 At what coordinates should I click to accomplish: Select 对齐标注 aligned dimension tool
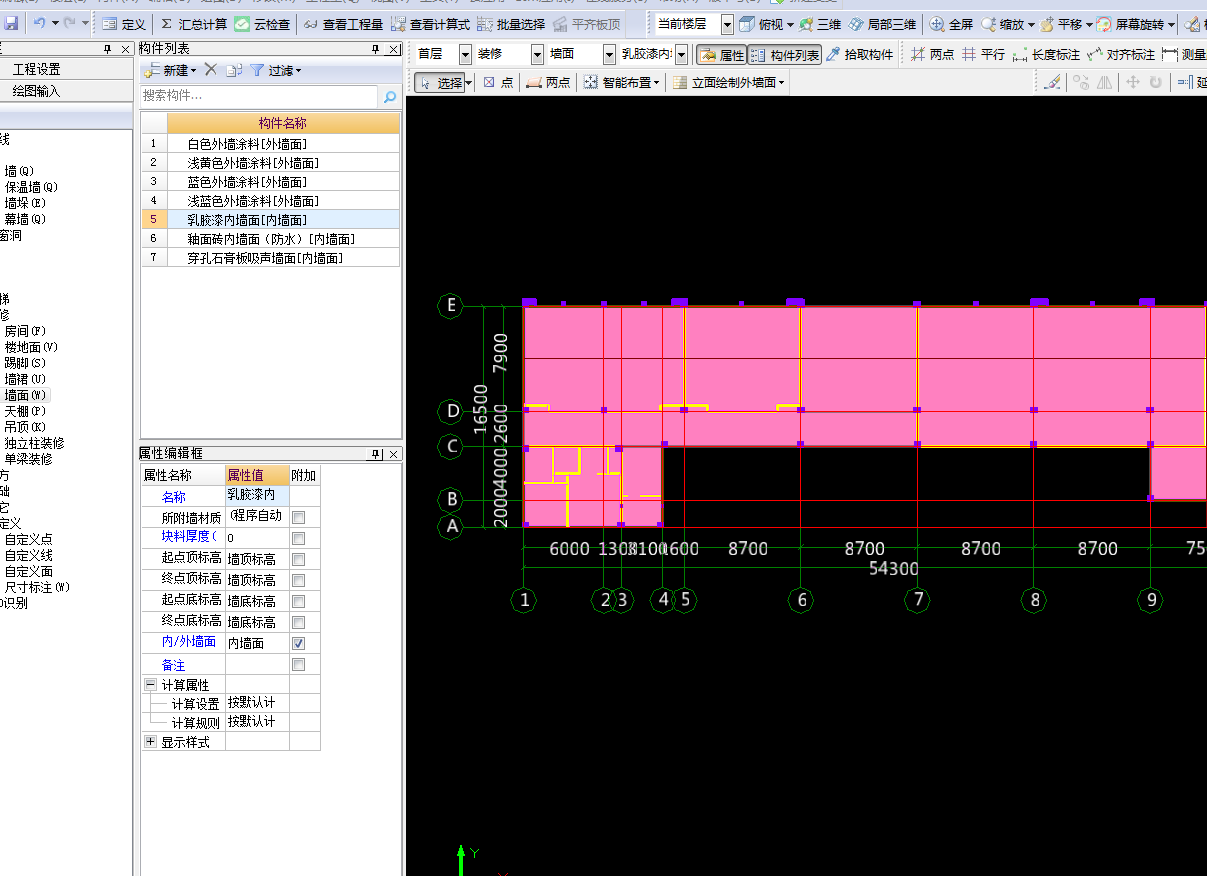click(1121, 55)
